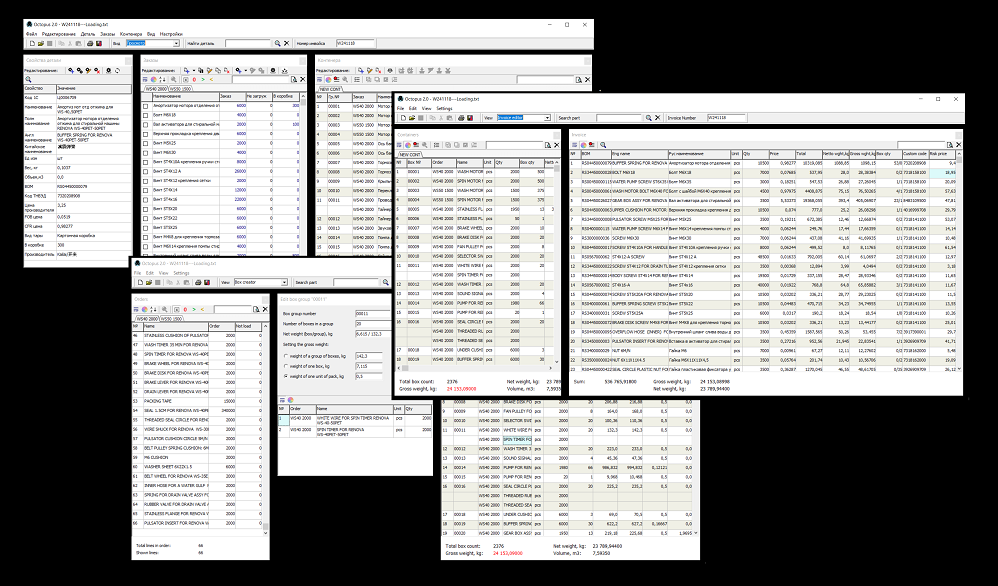Click the green > arrow in the Заказы panel toolbar
Screen dimensions: 998x586
[203, 80]
